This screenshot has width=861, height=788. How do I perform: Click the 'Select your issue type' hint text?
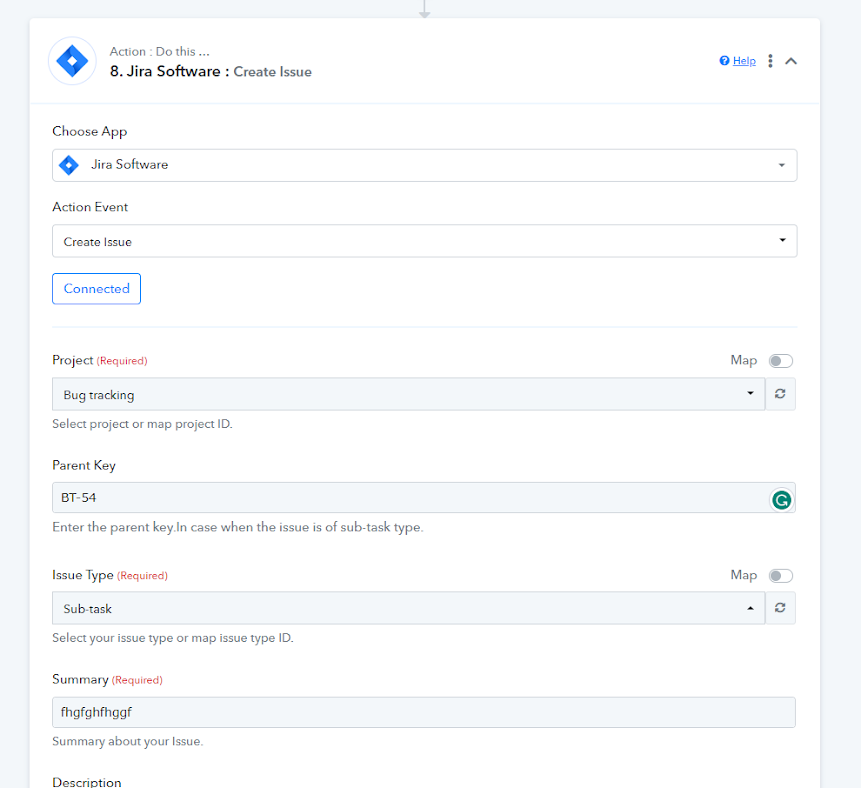coord(173,638)
